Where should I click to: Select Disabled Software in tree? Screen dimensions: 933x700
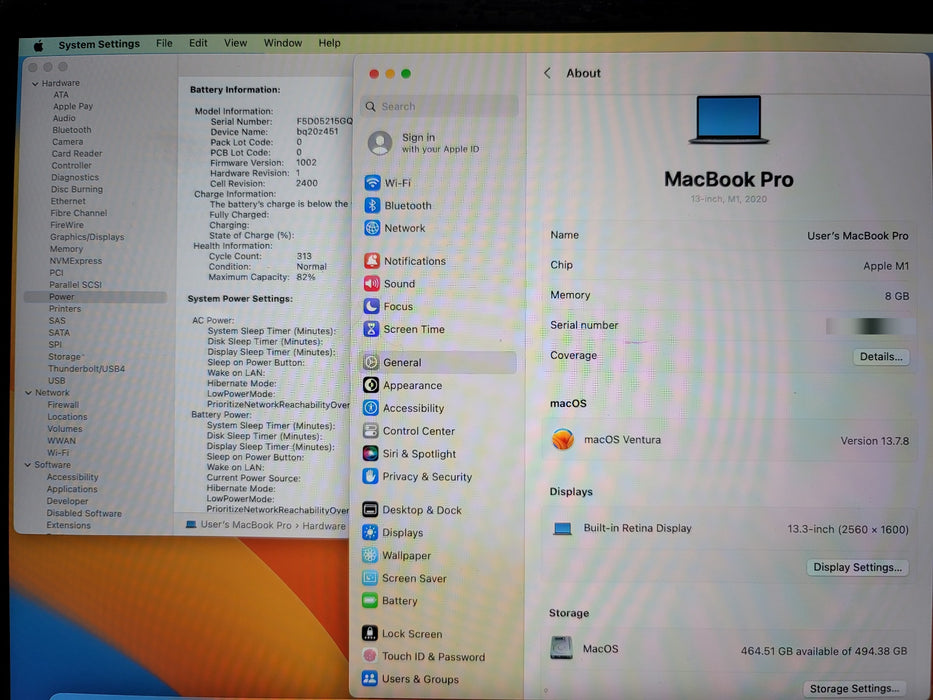tap(84, 513)
